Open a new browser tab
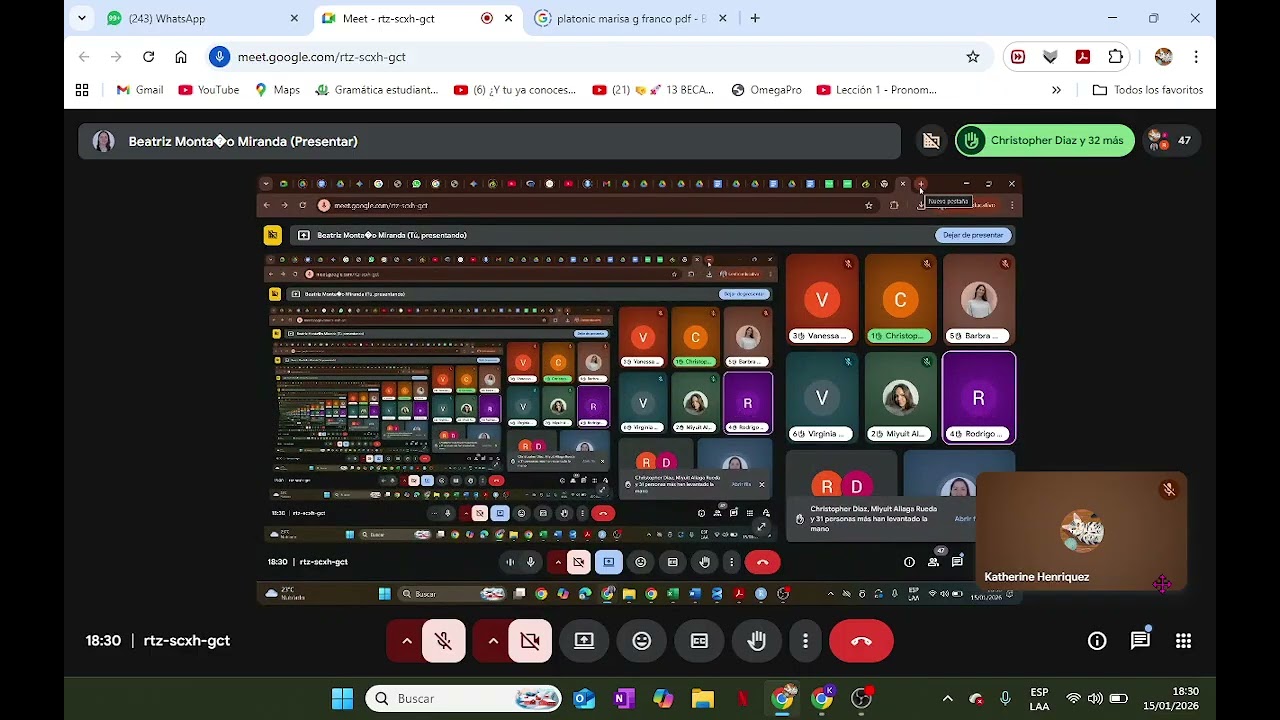 coord(755,18)
